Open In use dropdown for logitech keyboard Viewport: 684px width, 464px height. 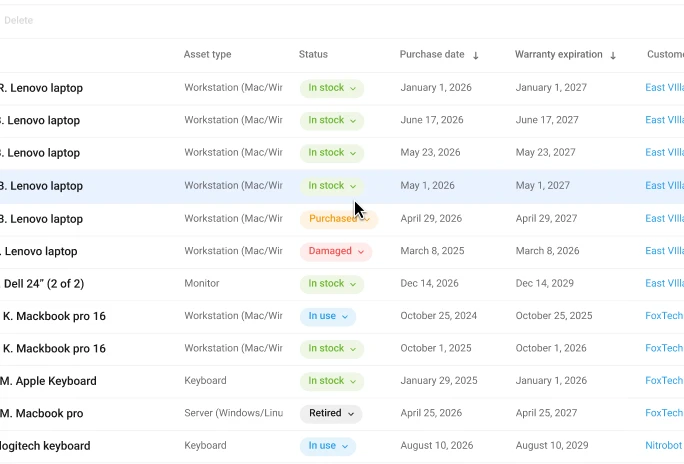pyautogui.click(x=328, y=446)
